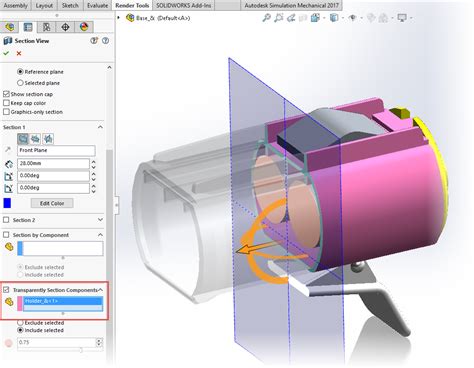474x368 pixels.
Task: Open the Display Style cube icon
Action: [x=334, y=18]
